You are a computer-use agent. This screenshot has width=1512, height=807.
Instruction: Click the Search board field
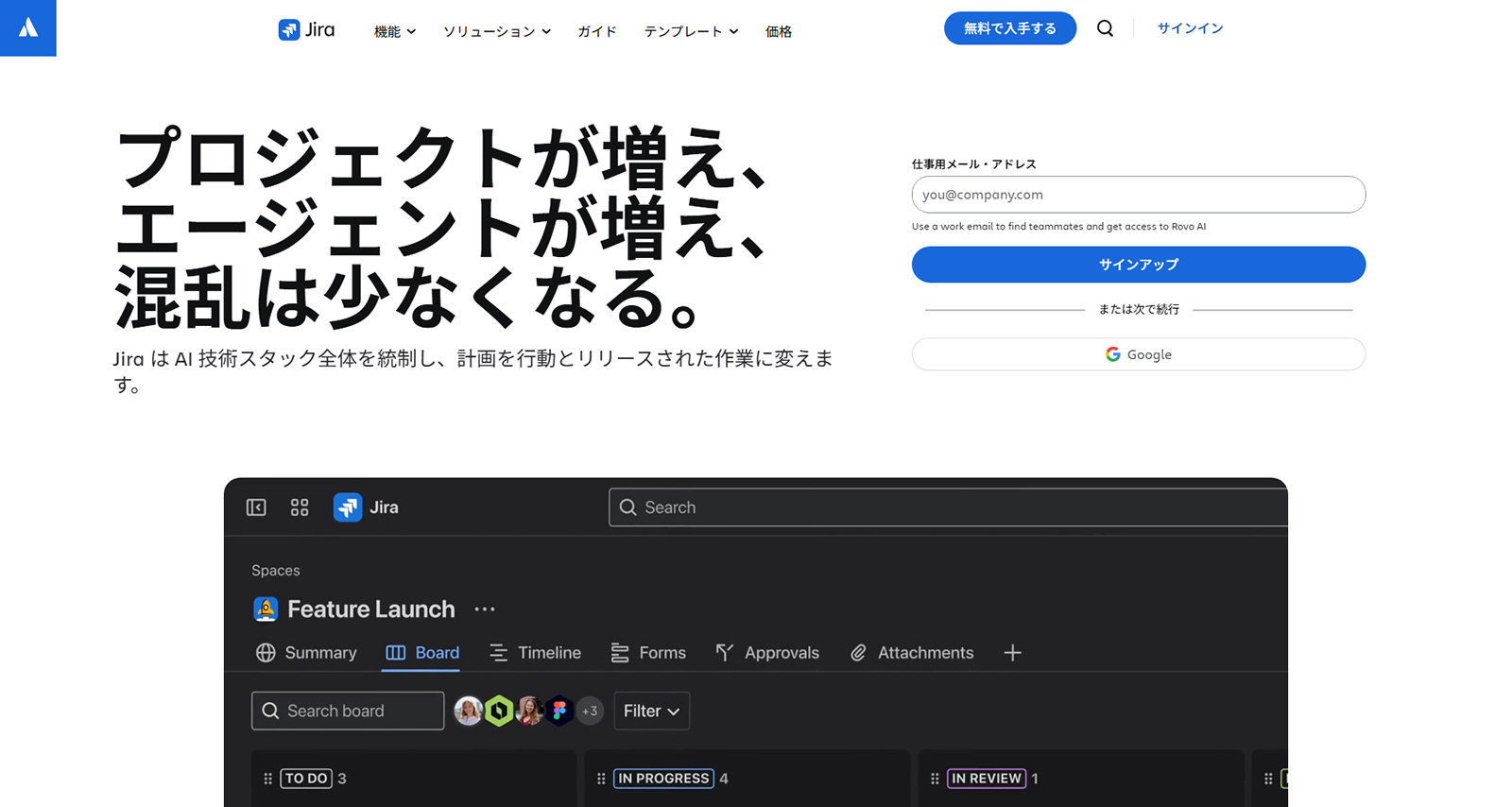tap(348, 711)
